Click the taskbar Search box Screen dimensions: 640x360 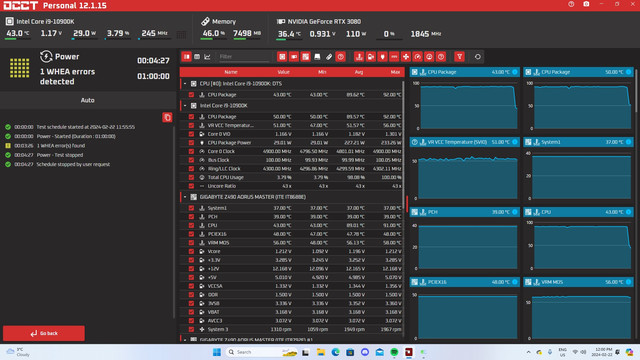tap(261, 352)
